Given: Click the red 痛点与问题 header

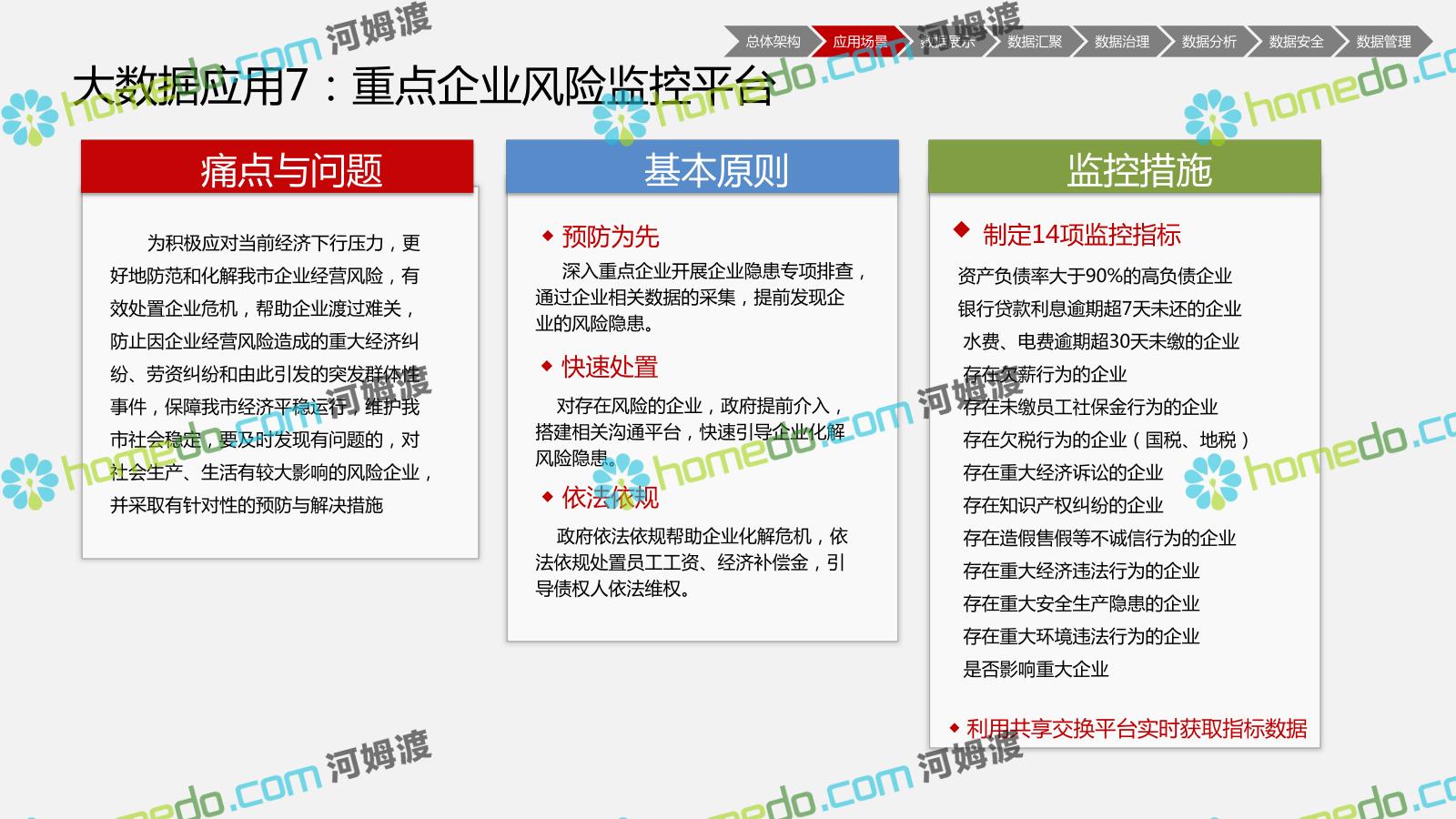Looking at the screenshot, I should (278, 167).
